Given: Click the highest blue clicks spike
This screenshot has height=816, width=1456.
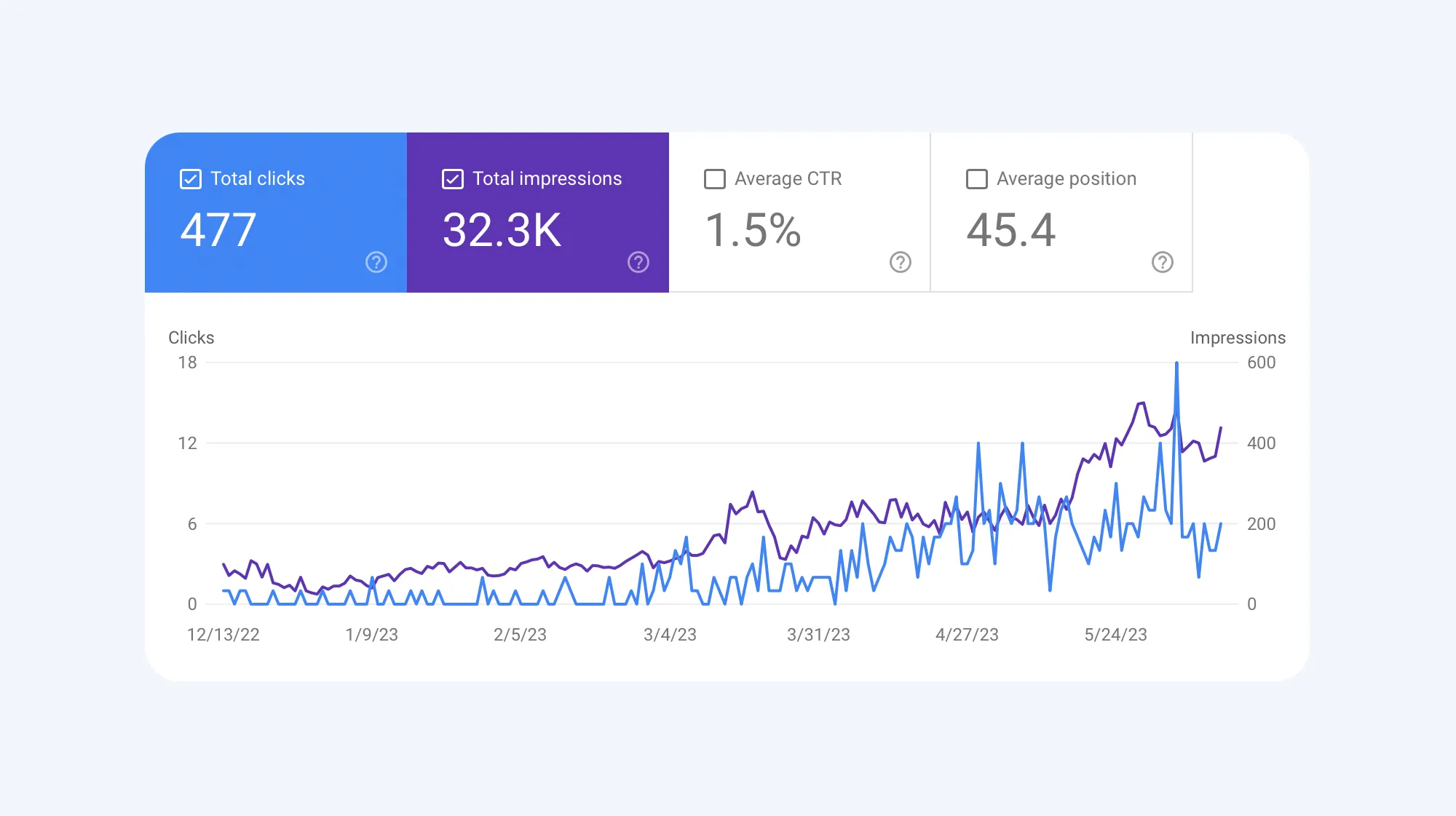Looking at the screenshot, I should tap(1176, 364).
